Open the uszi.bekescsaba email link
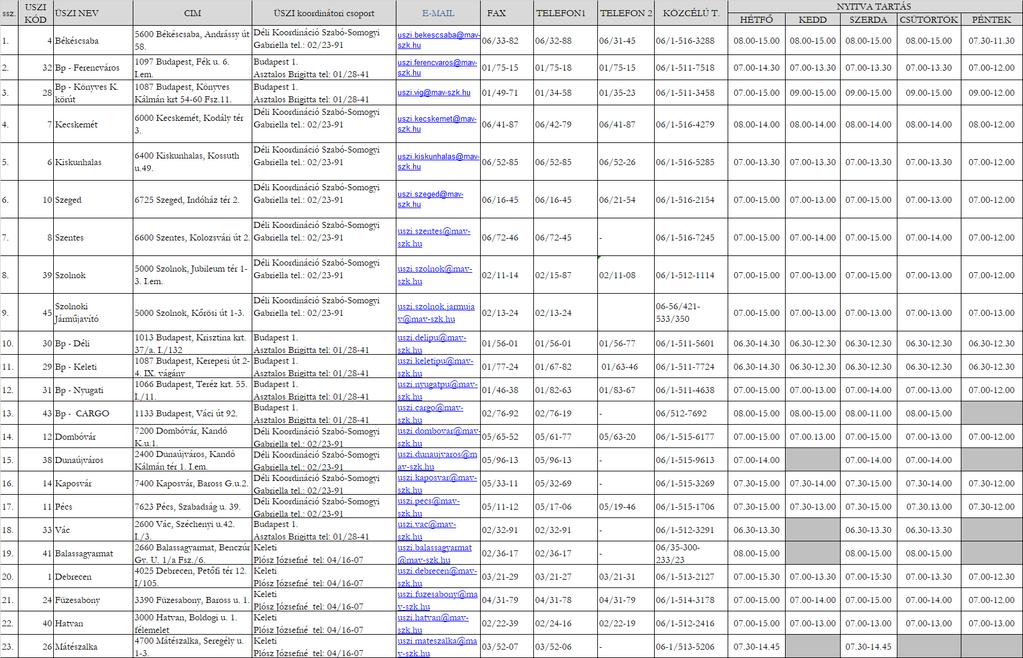 click(438, 40)
